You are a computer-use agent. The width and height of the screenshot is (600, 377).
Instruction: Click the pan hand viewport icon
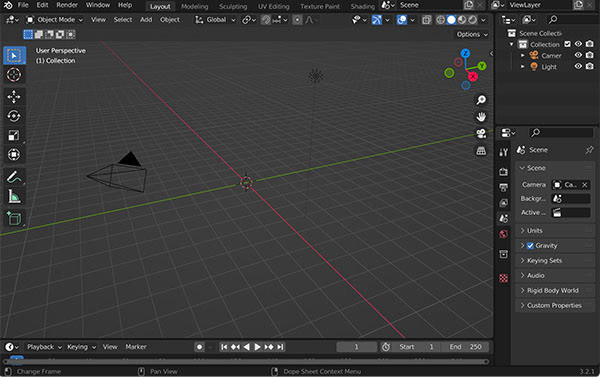coord(481,117)
